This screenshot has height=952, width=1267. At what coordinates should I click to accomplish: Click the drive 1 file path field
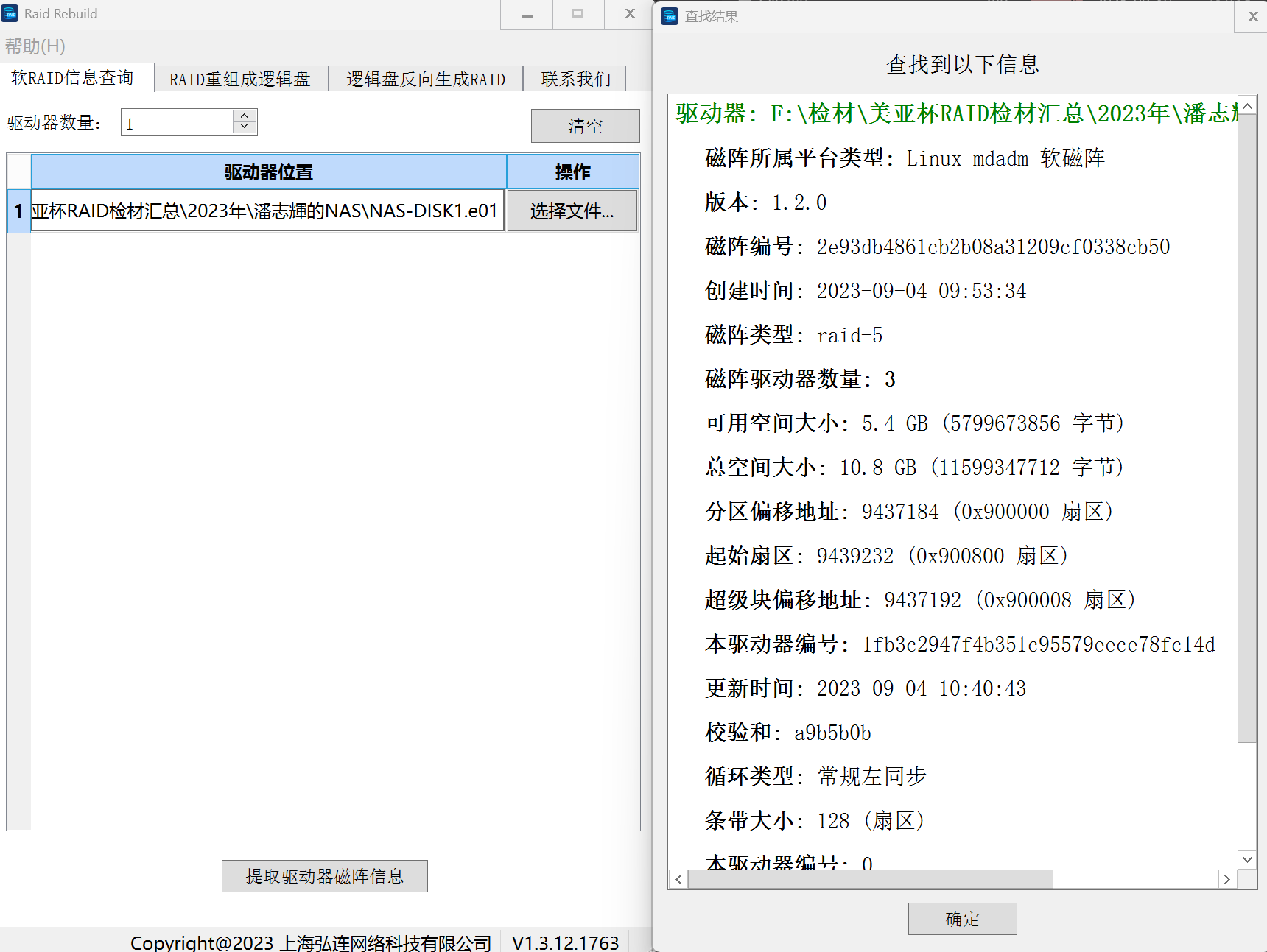(267, 211)
